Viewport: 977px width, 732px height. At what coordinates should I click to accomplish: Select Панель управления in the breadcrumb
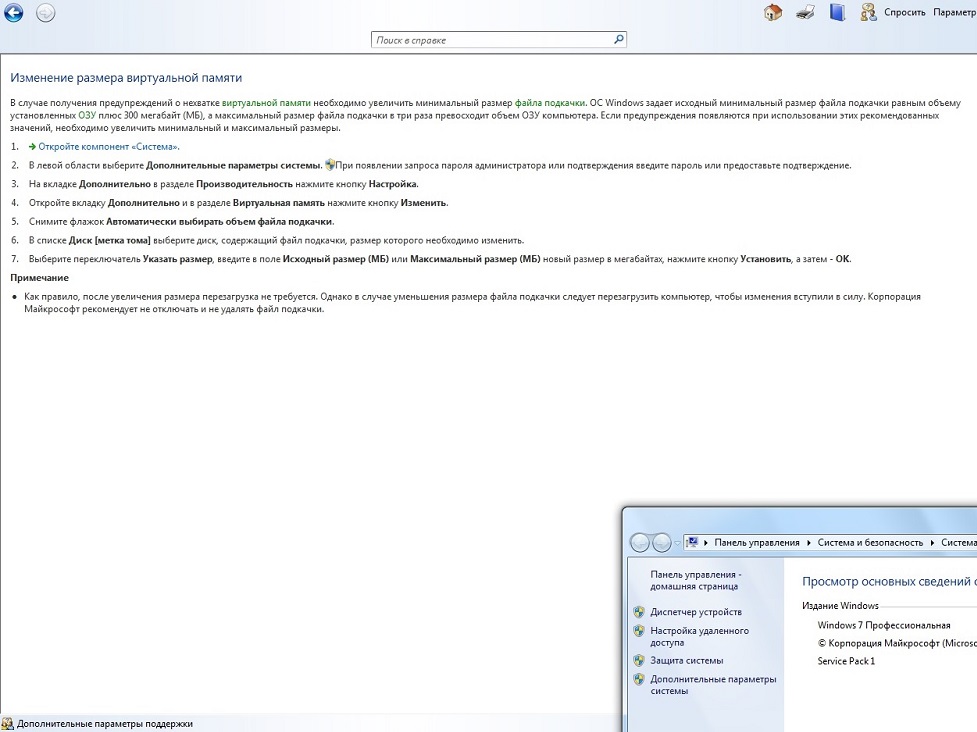(756, 543)
